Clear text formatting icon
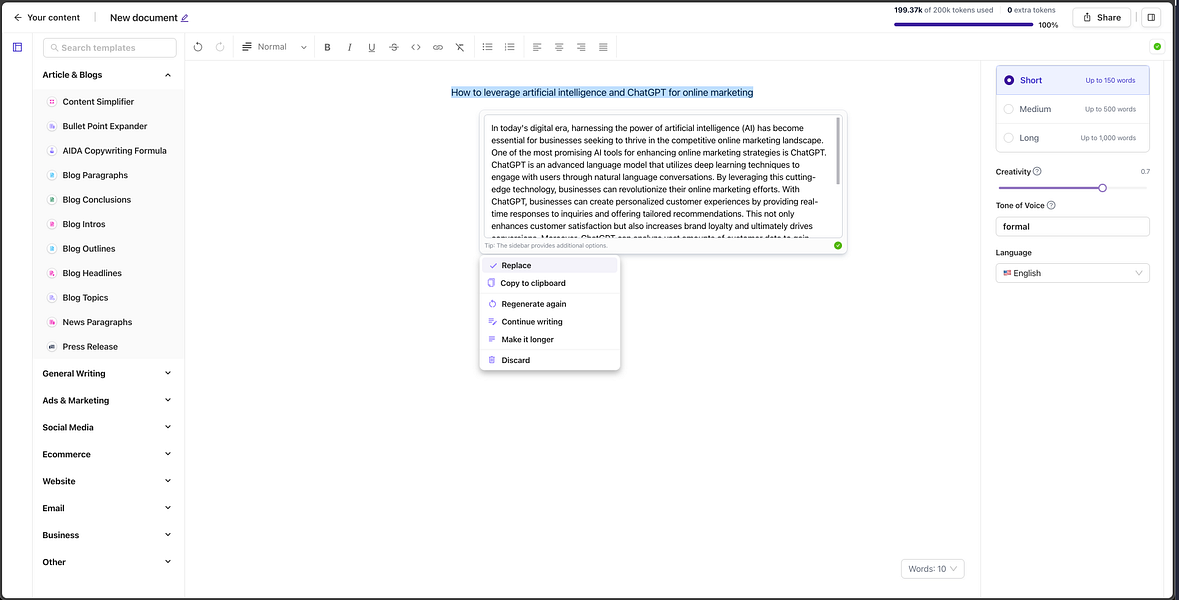Screen dimensions: 1179x600 pyautogui.click(x=459, y=47)
